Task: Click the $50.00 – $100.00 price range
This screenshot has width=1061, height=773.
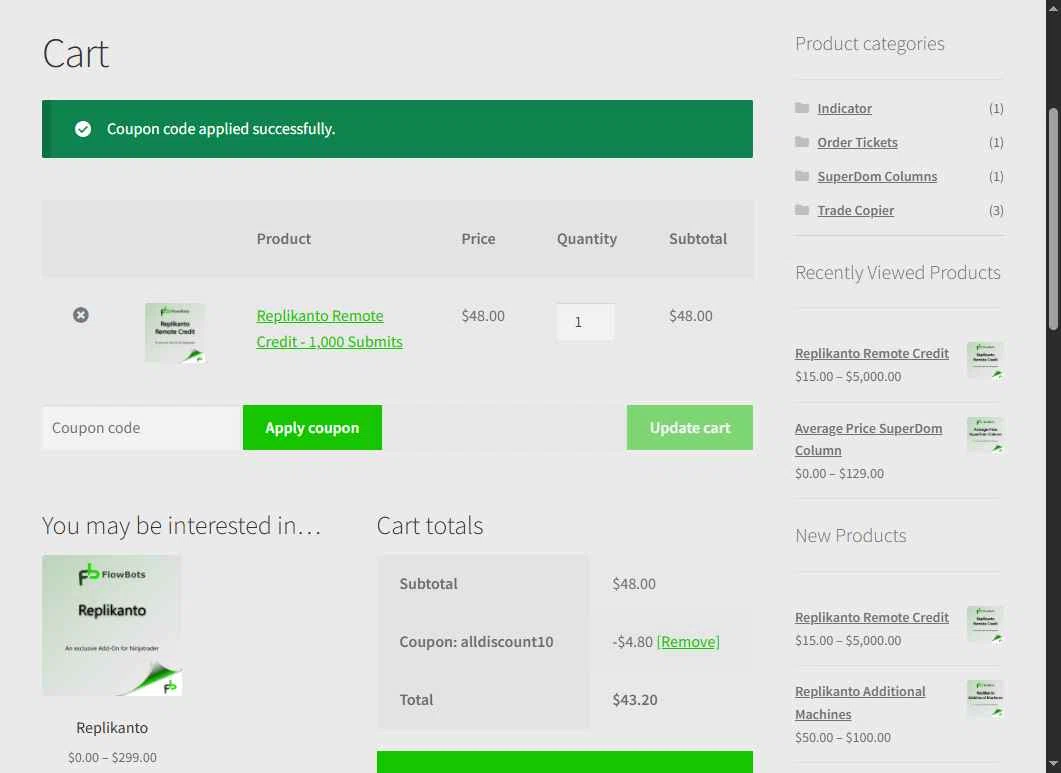Action: [x=842, y=738]
